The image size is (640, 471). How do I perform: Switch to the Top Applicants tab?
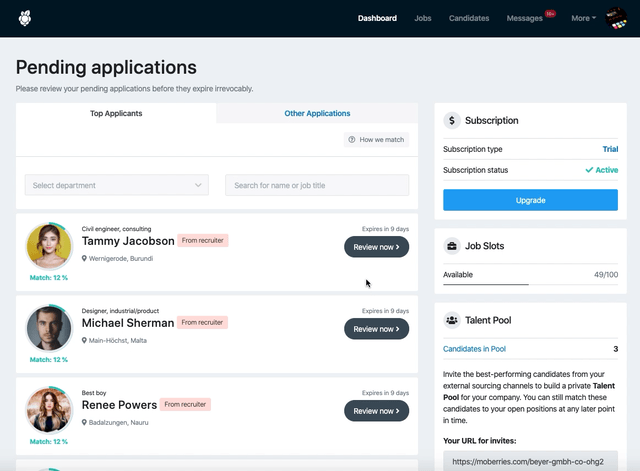[x=116, y=113]
